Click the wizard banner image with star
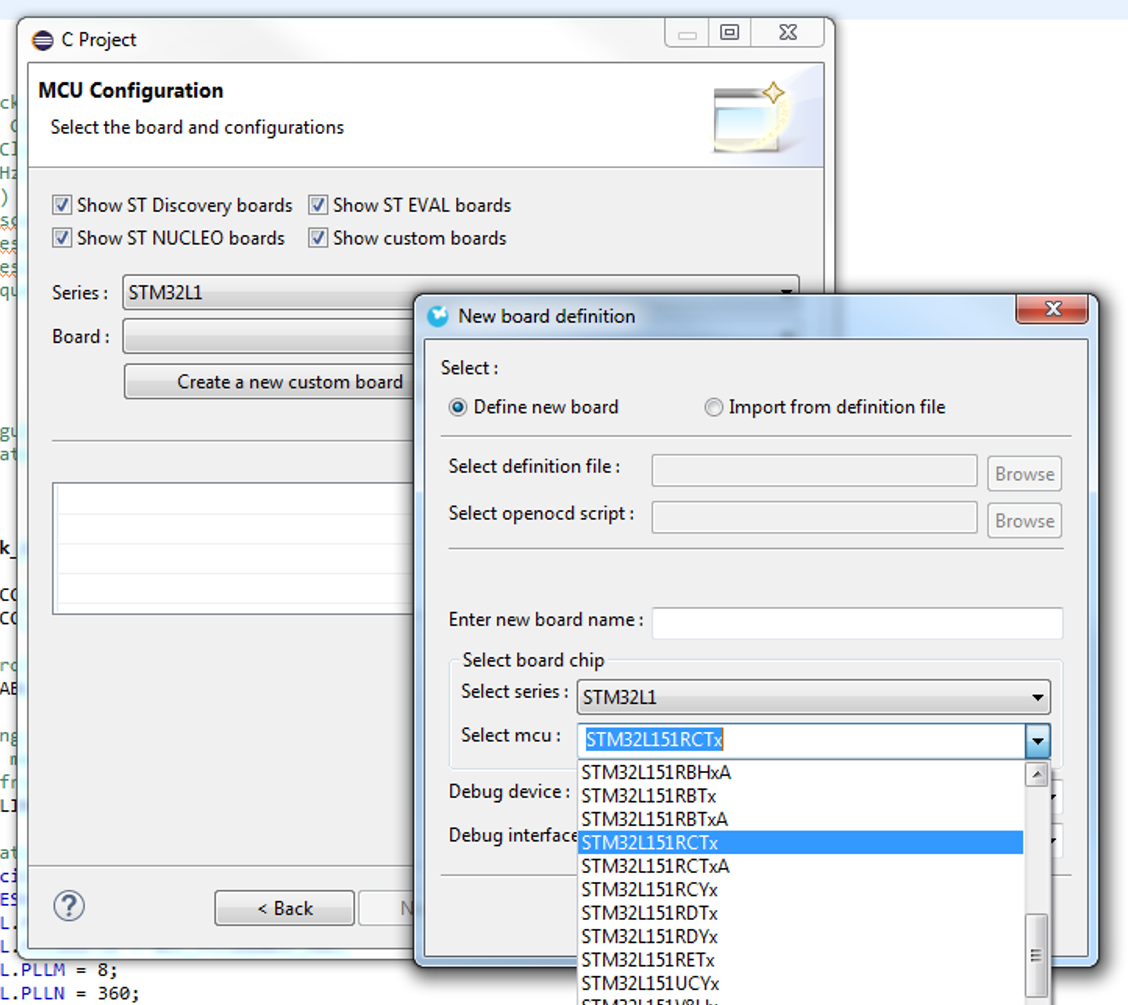 [x=751, y=117]
